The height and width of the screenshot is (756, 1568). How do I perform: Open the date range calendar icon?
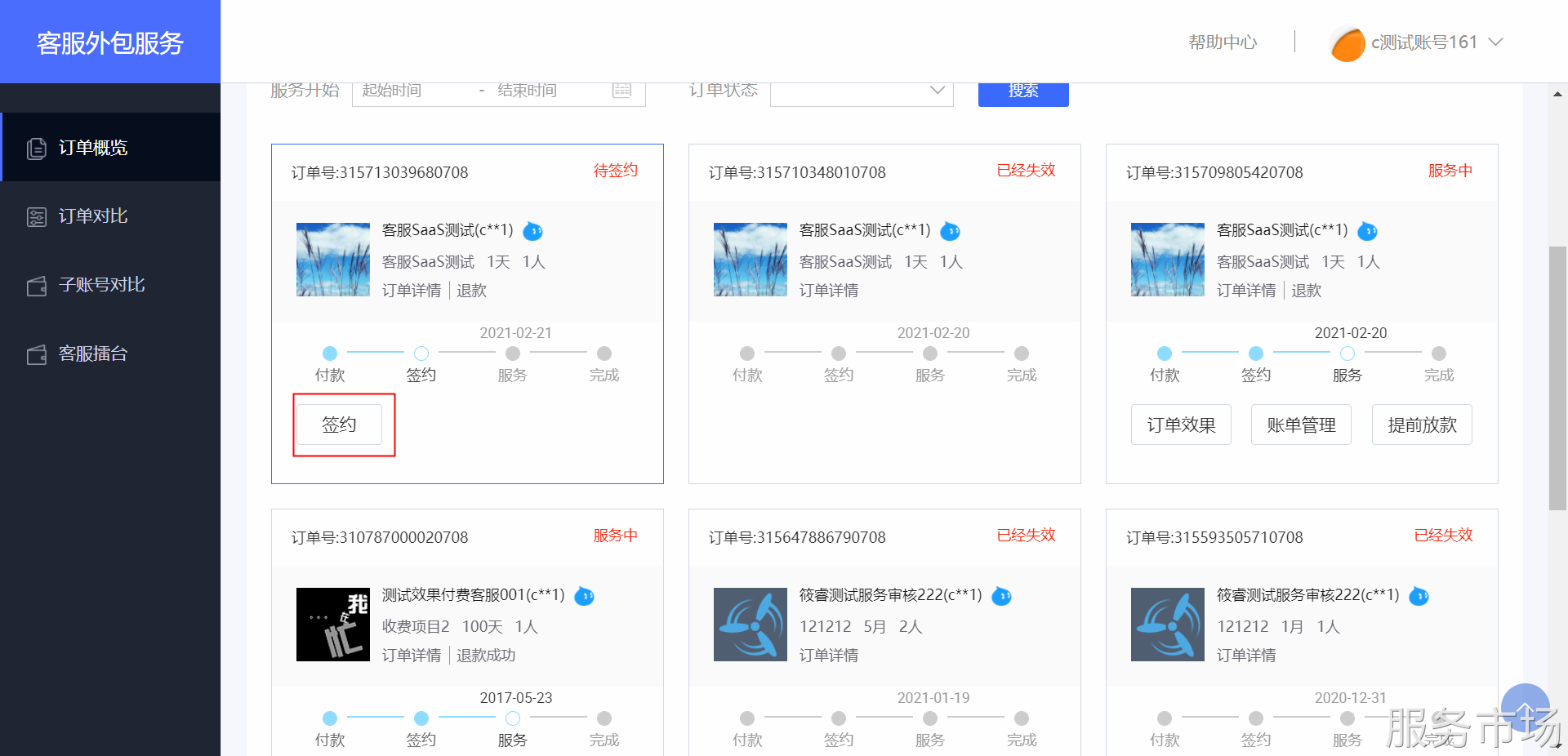(622, 90)
